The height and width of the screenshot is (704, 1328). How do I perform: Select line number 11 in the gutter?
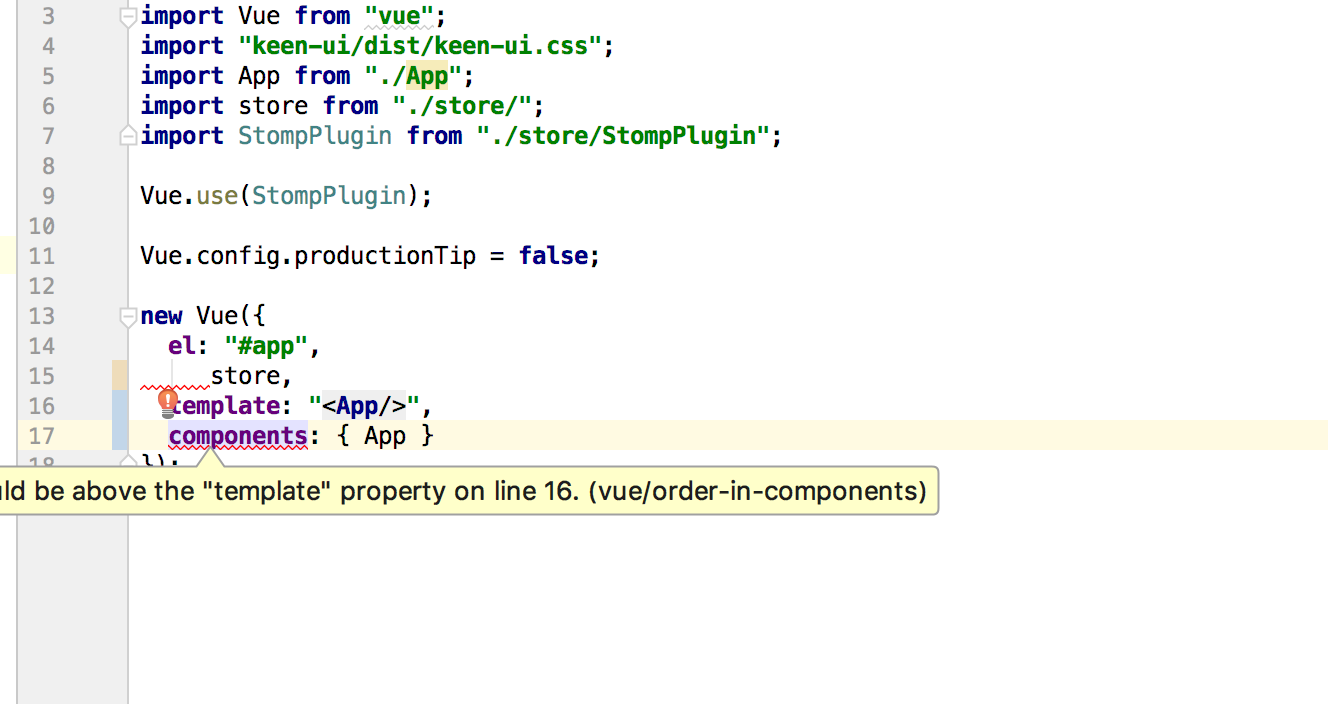click(x=42, y=256)
